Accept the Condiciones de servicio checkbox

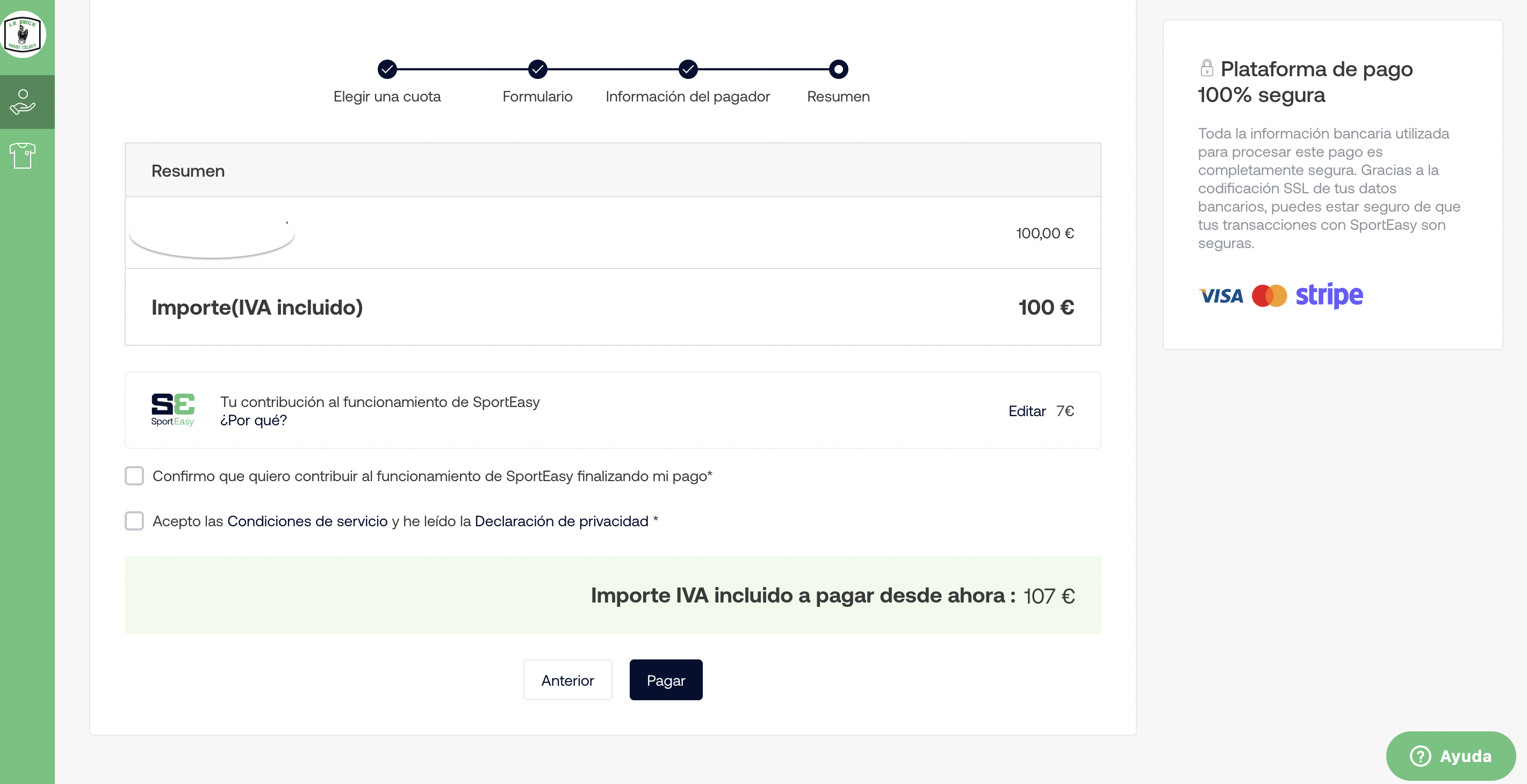134,521
